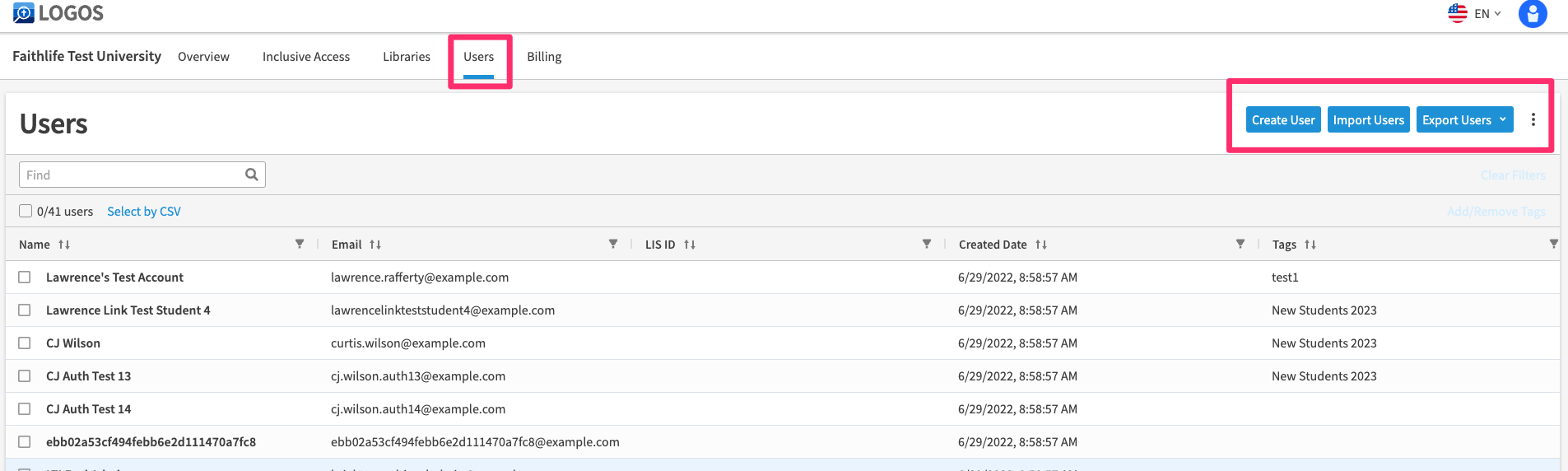
Task: Open the Inclusive Access tab
Action: (306, 57)
